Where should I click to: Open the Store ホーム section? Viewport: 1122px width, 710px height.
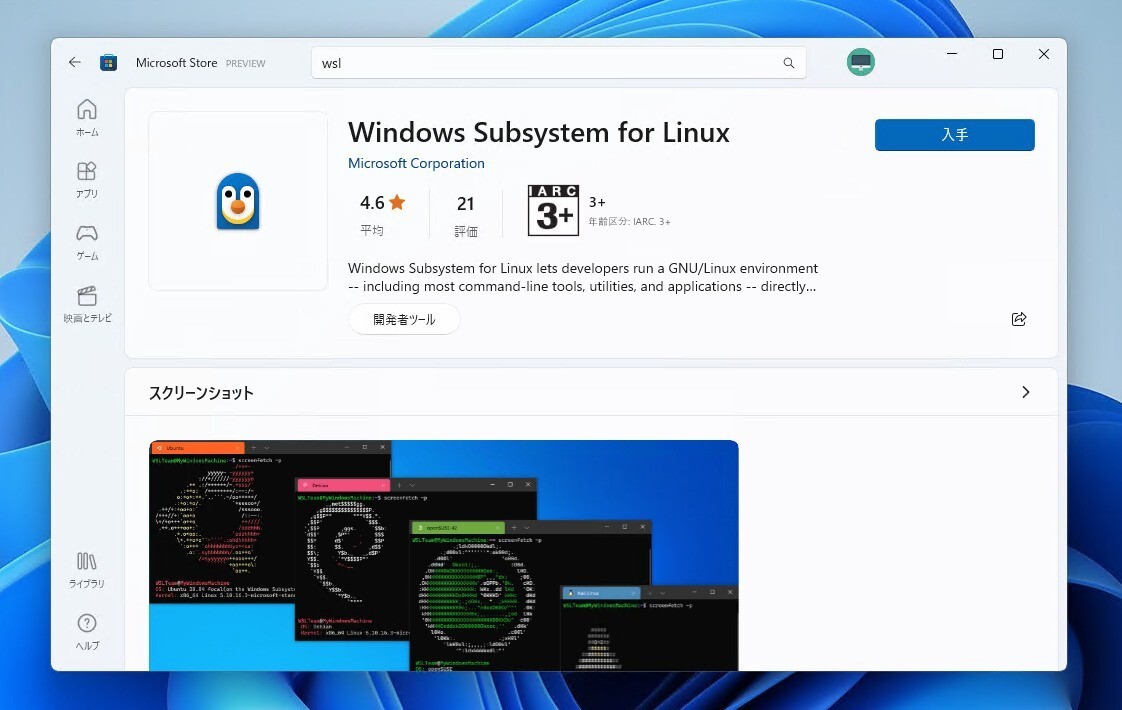(86, 116)
